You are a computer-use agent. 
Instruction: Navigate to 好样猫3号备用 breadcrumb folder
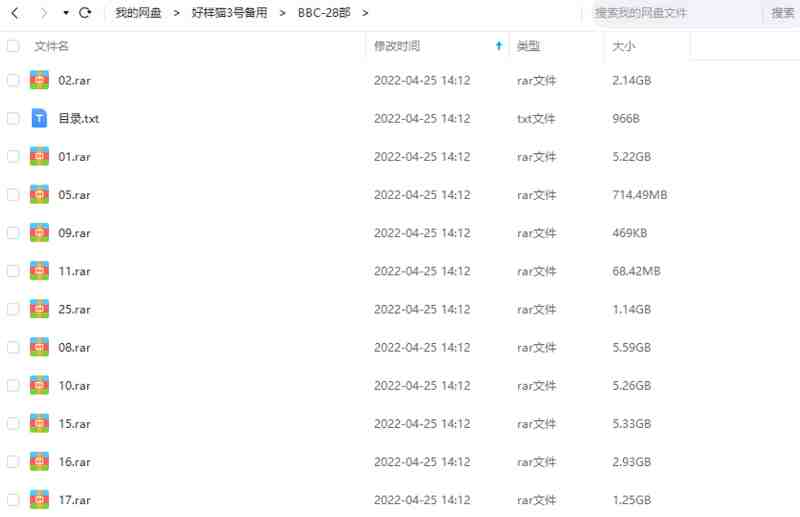coord(229,13)
